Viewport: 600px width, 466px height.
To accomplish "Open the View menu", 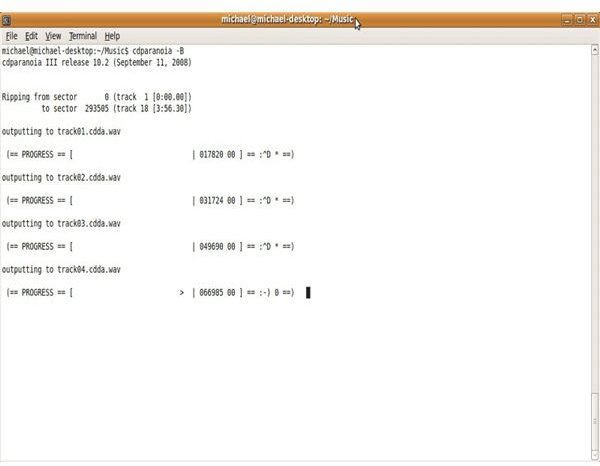I will tap(53, 36).
